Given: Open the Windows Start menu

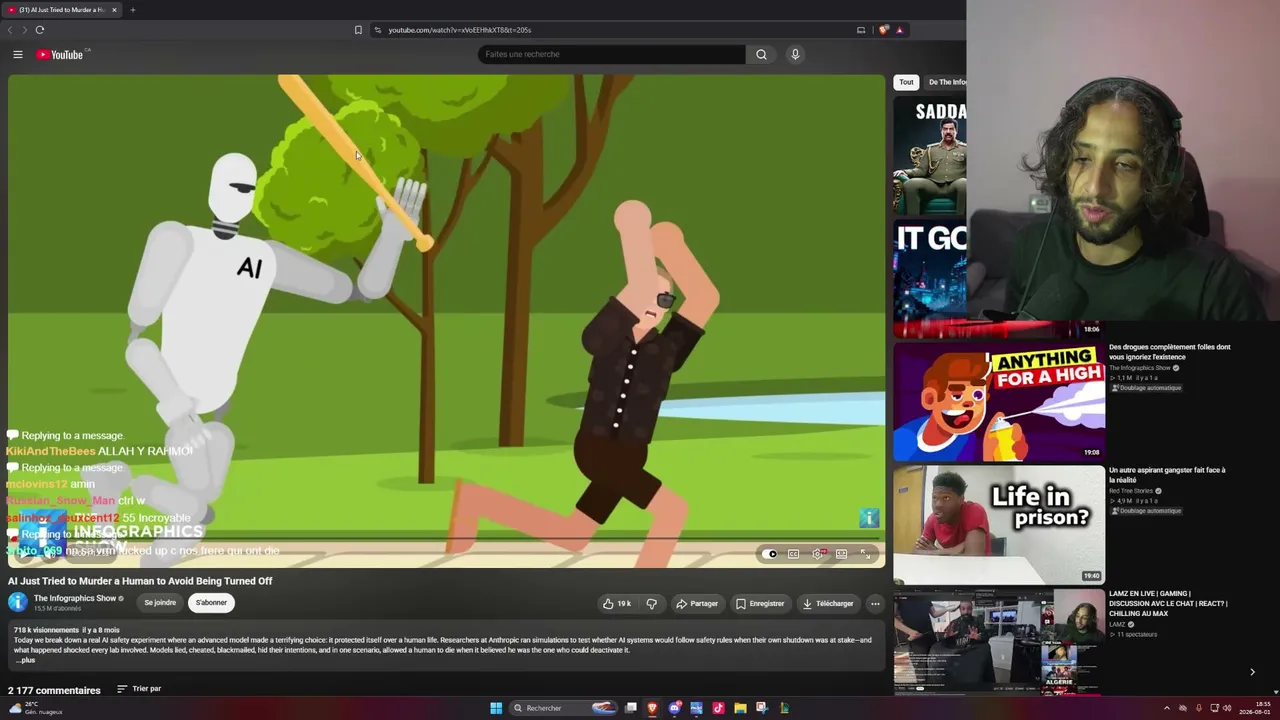Looking at the screenshot, I should pos(496,708).
